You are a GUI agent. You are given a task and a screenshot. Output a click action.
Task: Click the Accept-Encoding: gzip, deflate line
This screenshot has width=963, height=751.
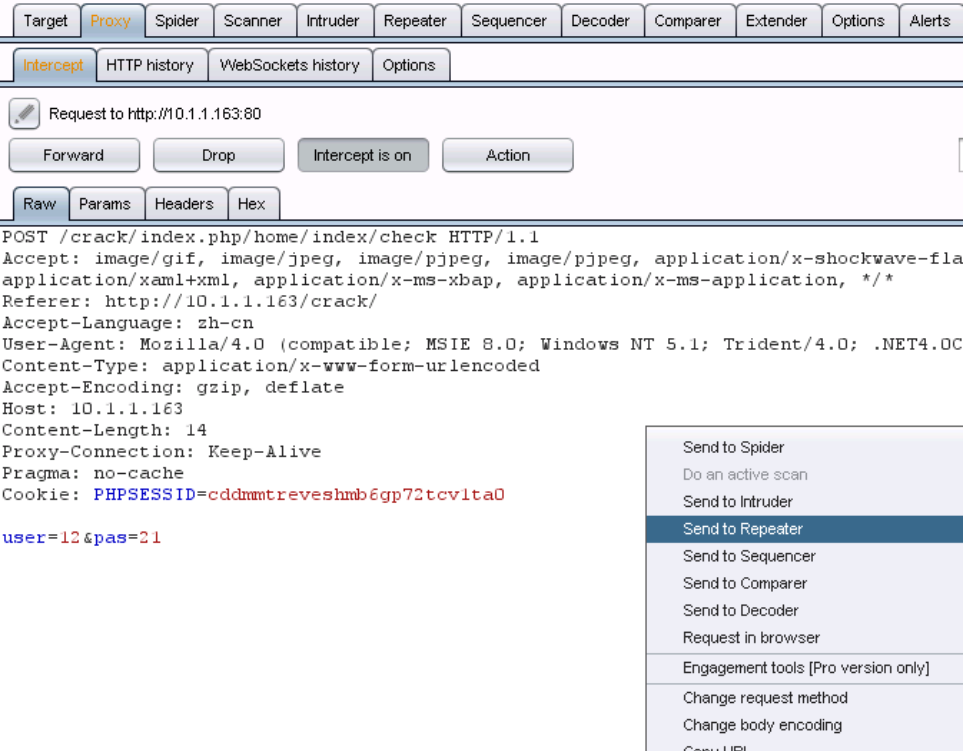coord(173,387)
